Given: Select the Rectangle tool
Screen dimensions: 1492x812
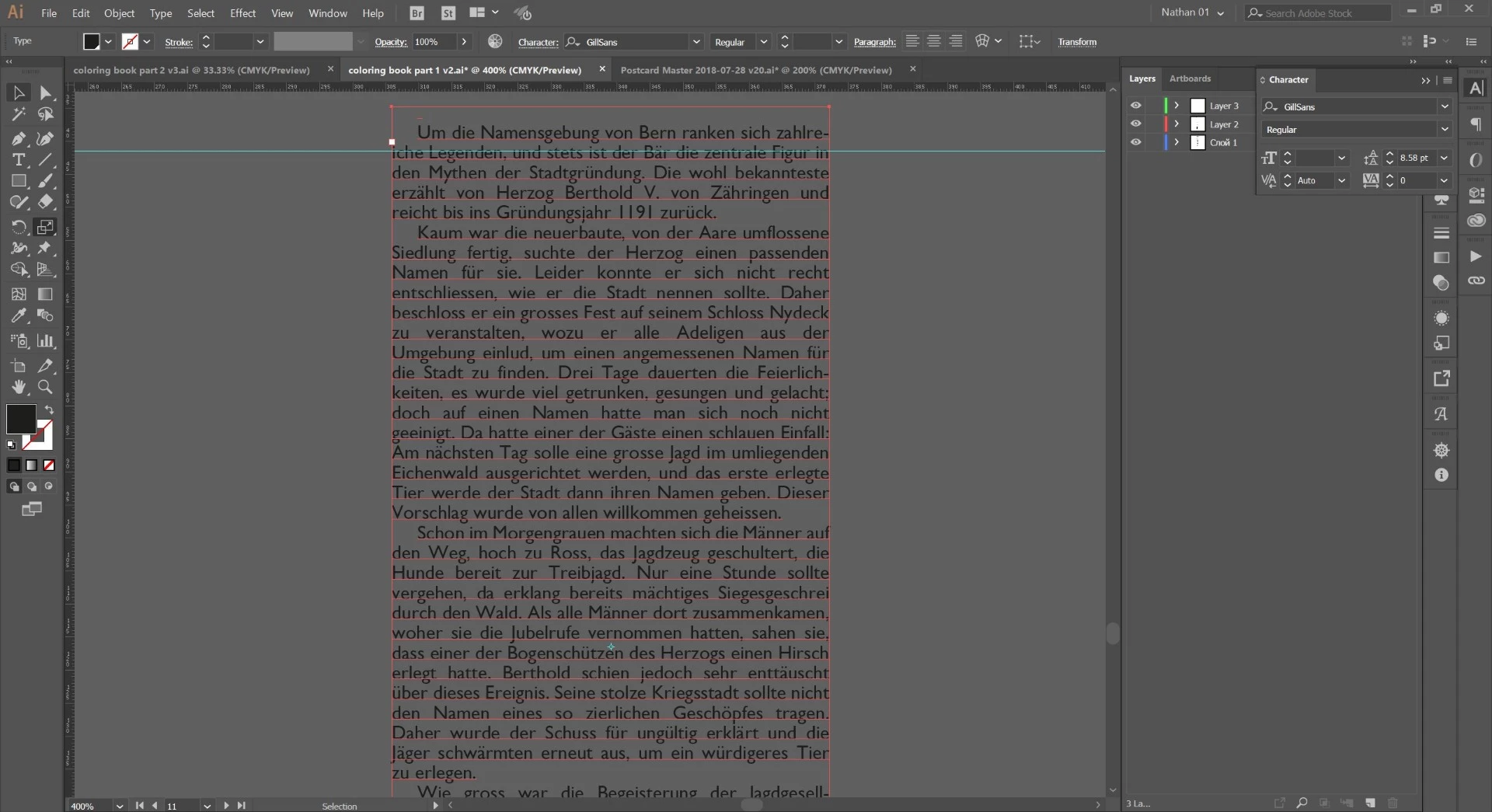Looking at the screenshot, I should click(x=19, y=181).
